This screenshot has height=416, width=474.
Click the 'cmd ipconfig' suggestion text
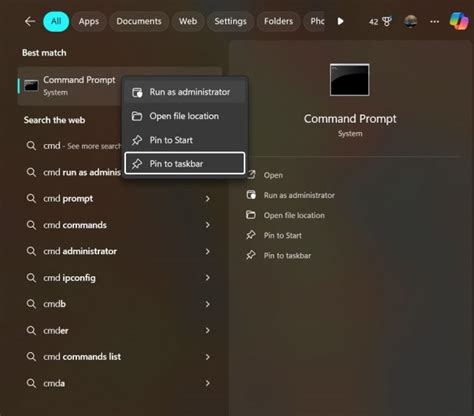pyautogui.click(x=69, y=278)
